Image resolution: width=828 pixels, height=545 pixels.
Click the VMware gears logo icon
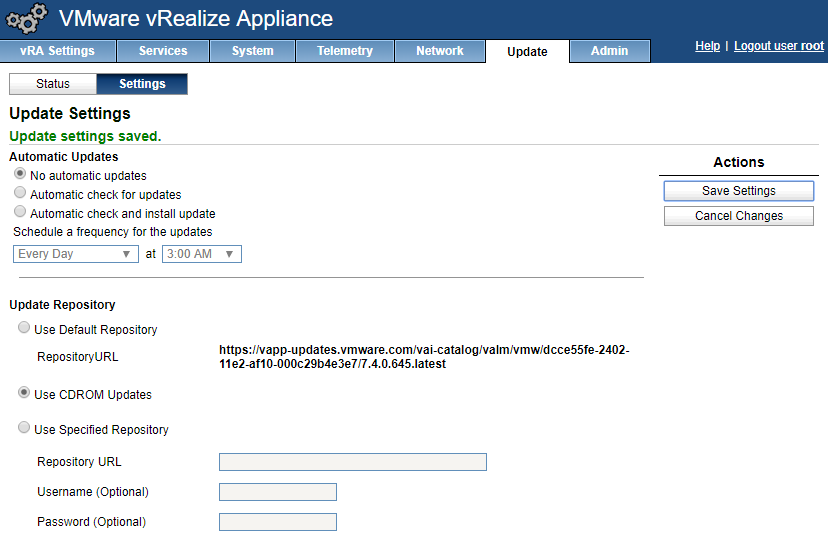pyautogui.click(x=26, y=18)
